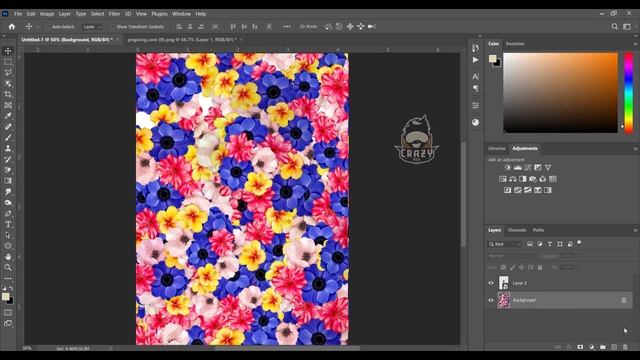Toggle type layer filter icon
The image size is (640, 360).
click(550, 244)
